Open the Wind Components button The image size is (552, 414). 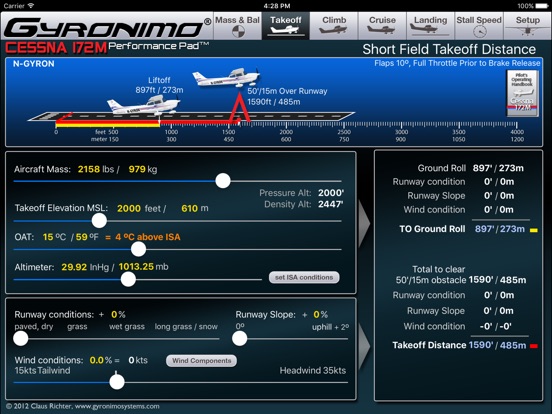[x=201, y=360]
